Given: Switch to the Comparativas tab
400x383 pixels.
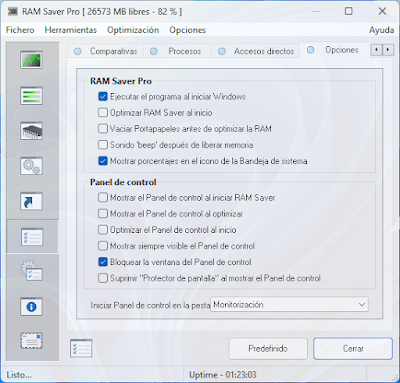Looking at the screenshot, I should pyautogui.click(x=106, y=51).
